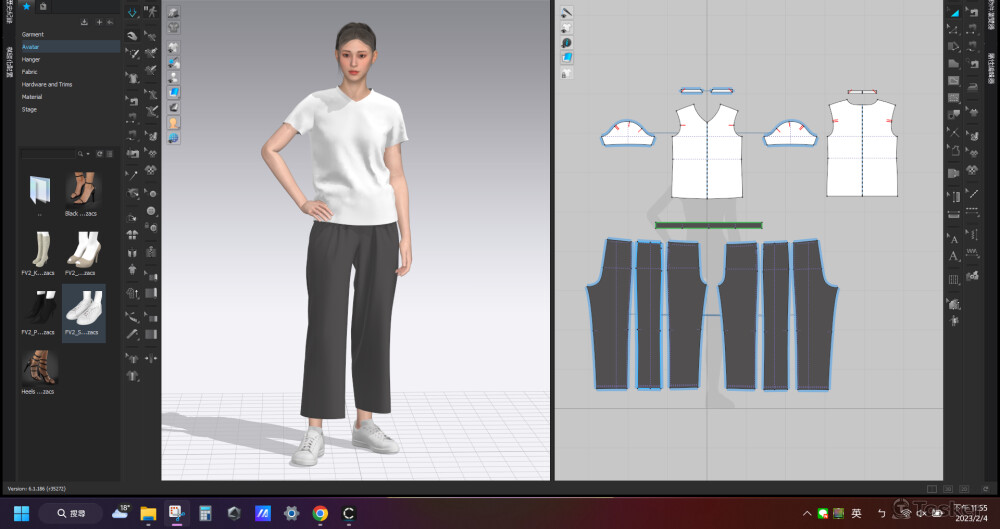Click the Windows Start button
Viewport: 1000px width, 529px height.
point(21,513)
